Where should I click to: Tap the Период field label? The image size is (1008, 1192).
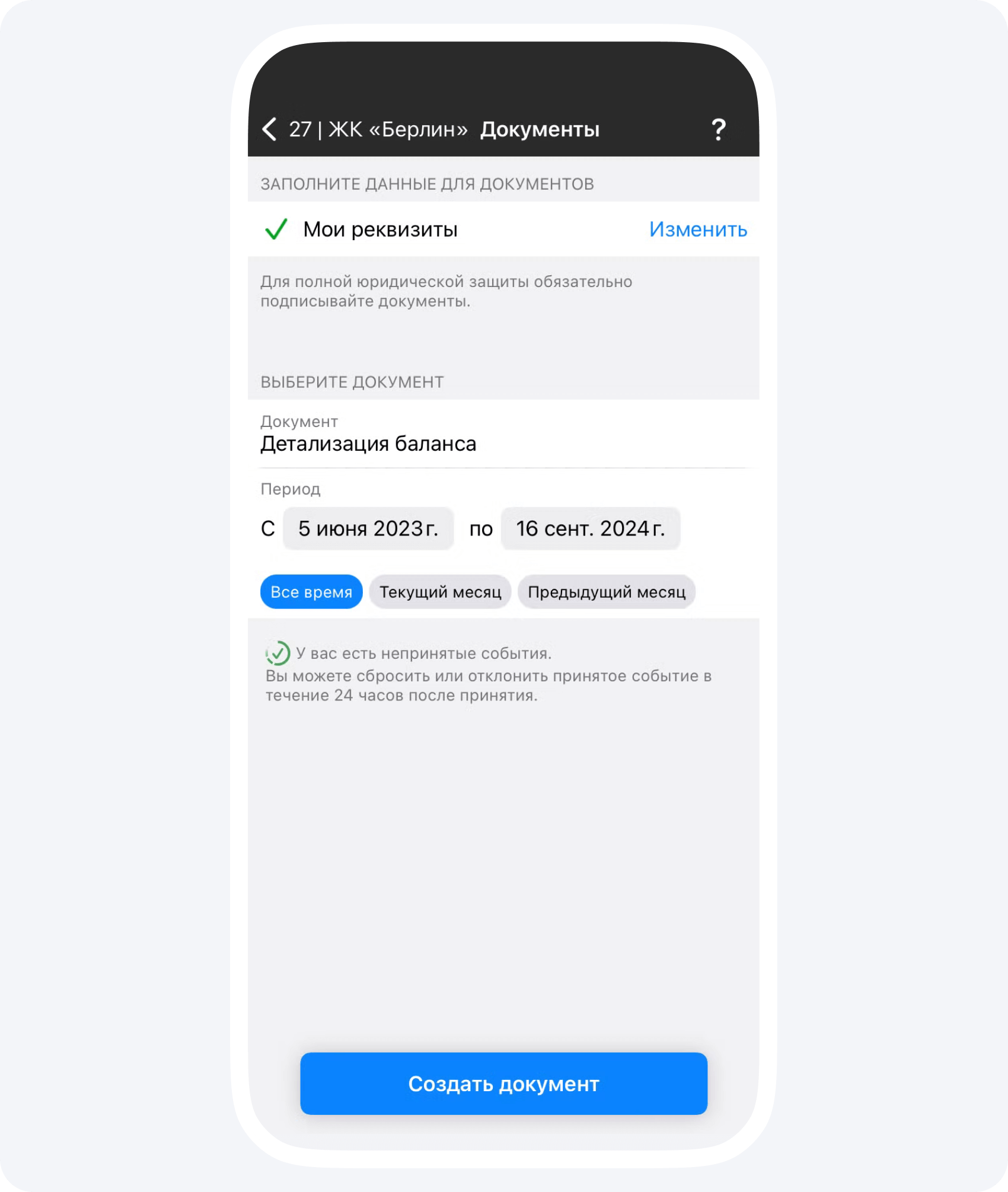[291, 489]
